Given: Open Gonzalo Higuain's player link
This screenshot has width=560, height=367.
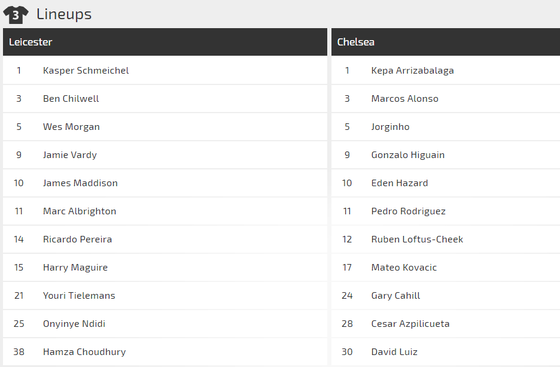Looking at the screenshot, I should [408, 155].
